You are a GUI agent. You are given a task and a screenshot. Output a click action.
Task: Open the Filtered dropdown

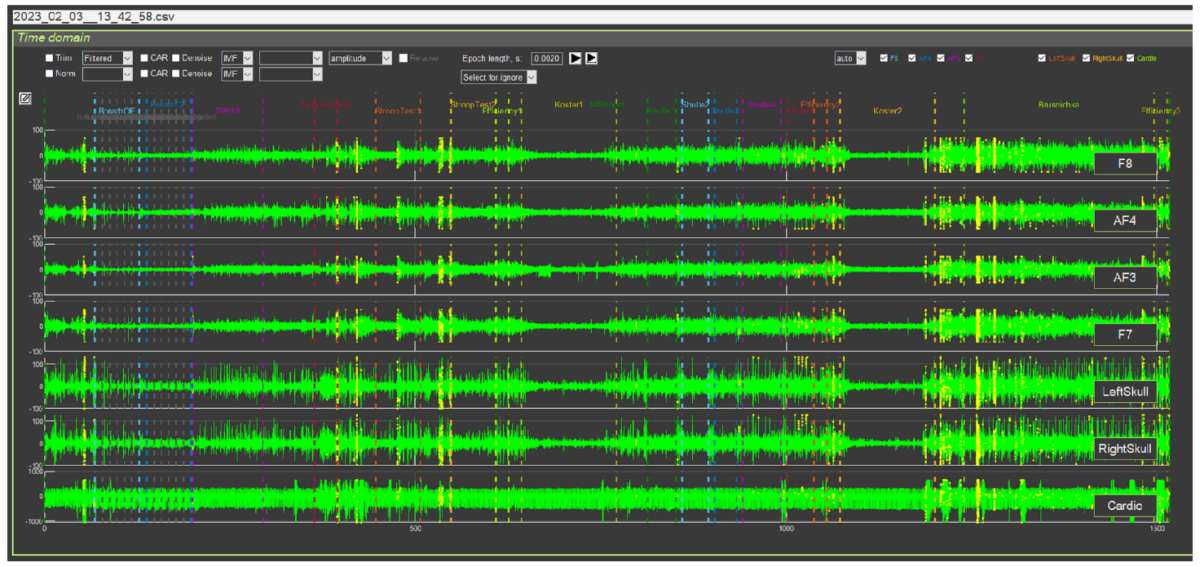point(107,58)
